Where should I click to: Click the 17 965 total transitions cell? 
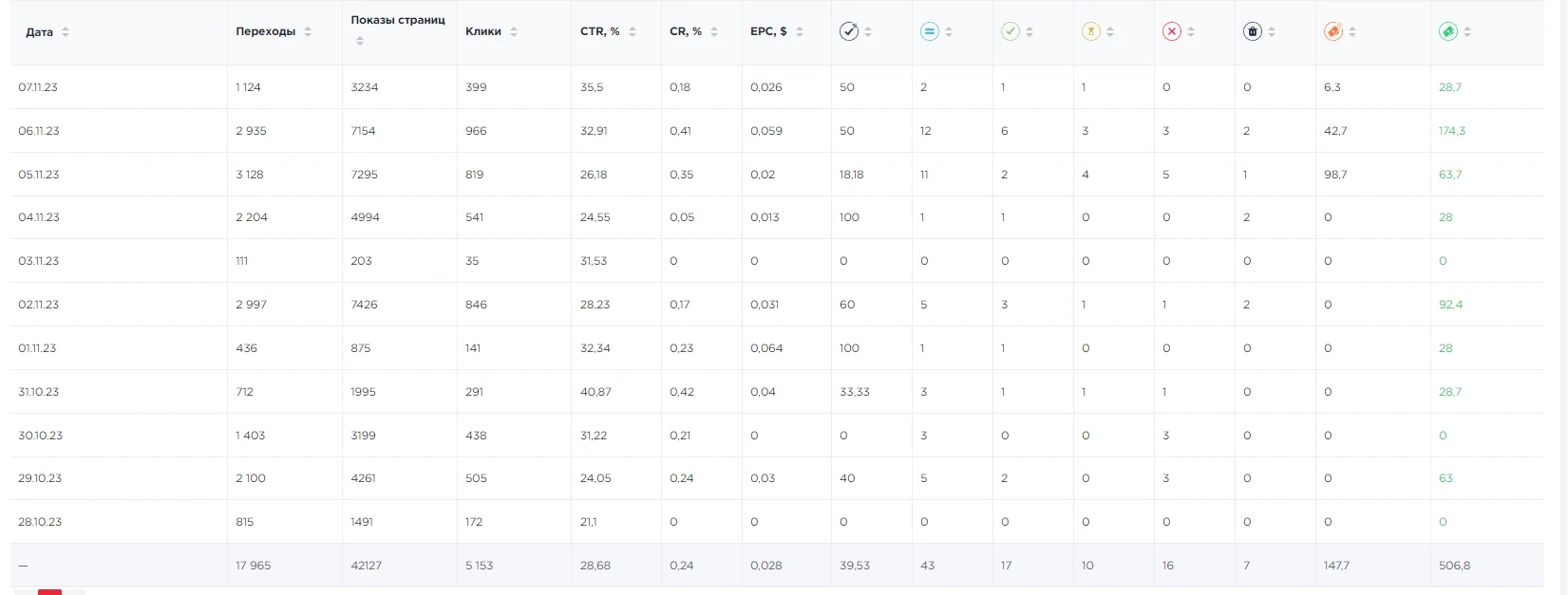pyautogui.click(x=254, y=566)
